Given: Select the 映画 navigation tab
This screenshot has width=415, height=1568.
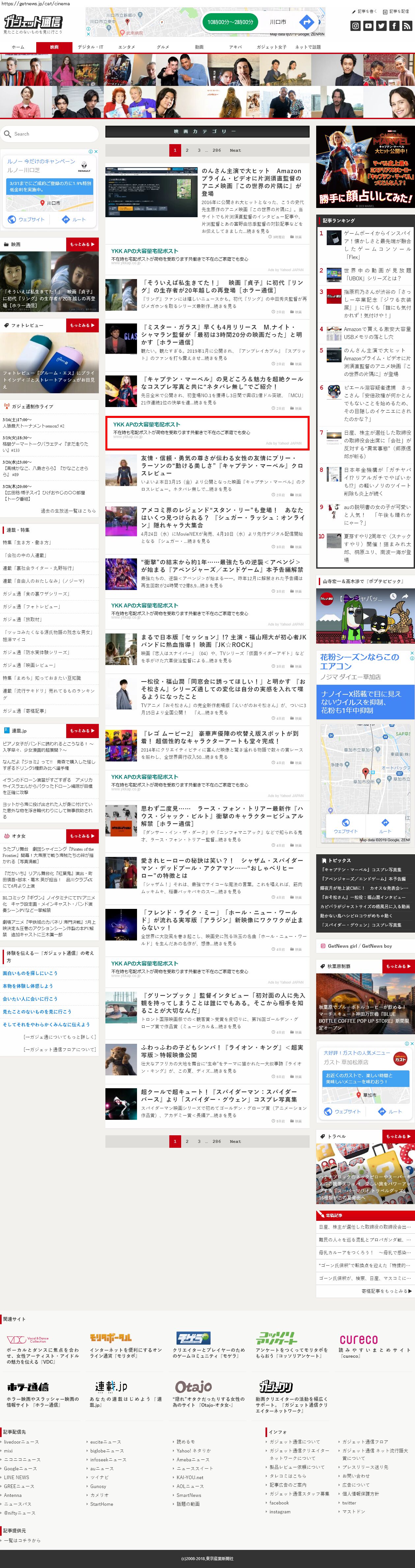Looking at the screenshot, I should [x=54, y=47].
